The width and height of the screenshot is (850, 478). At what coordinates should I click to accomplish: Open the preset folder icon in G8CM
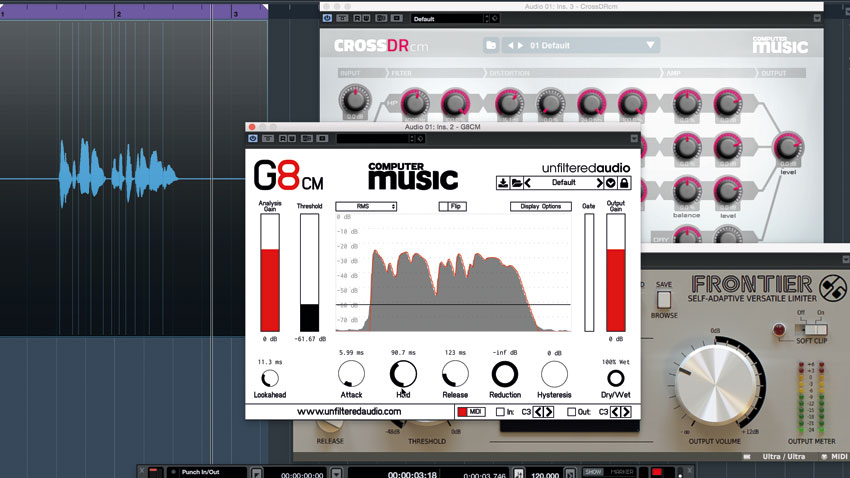(x=516, y=183)
